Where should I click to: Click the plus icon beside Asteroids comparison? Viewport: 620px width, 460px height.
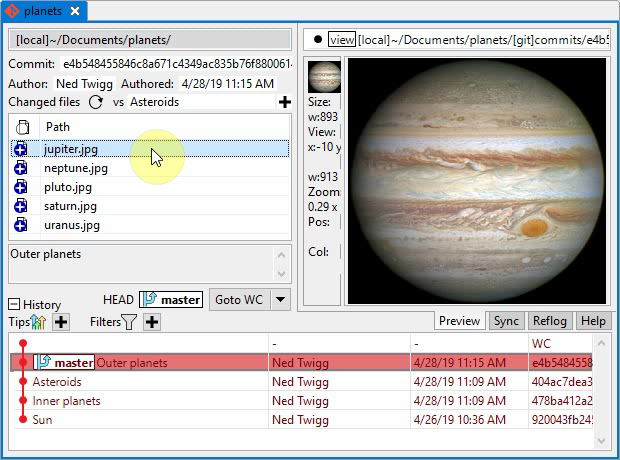284,102
